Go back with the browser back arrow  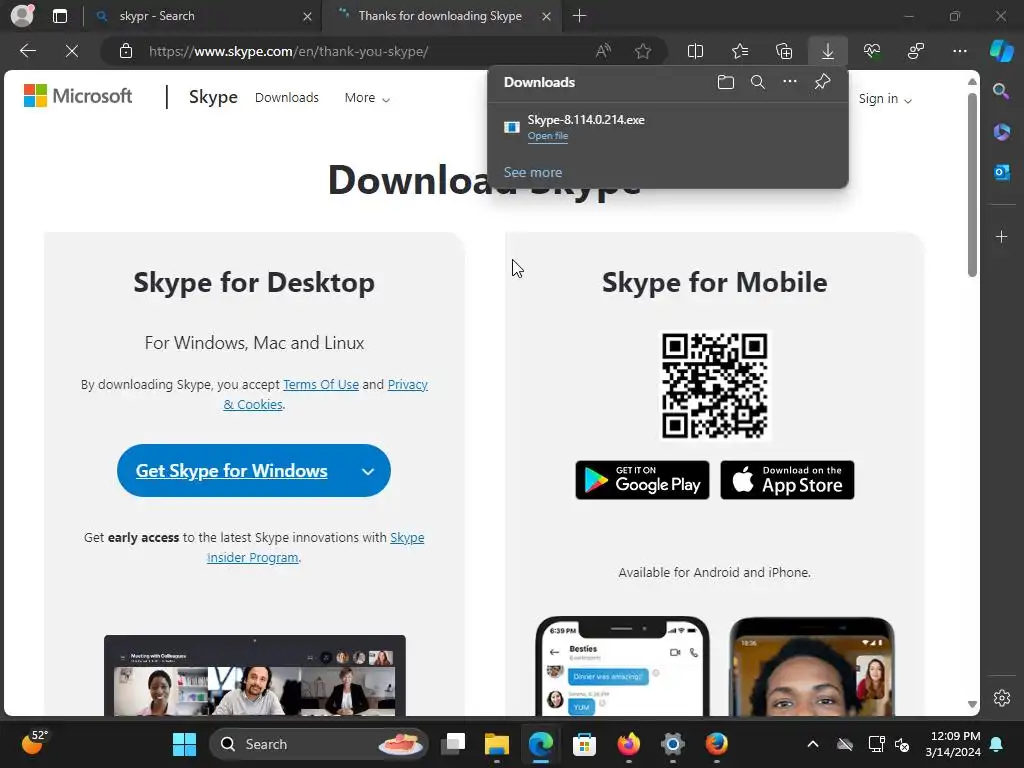[27, 51]
